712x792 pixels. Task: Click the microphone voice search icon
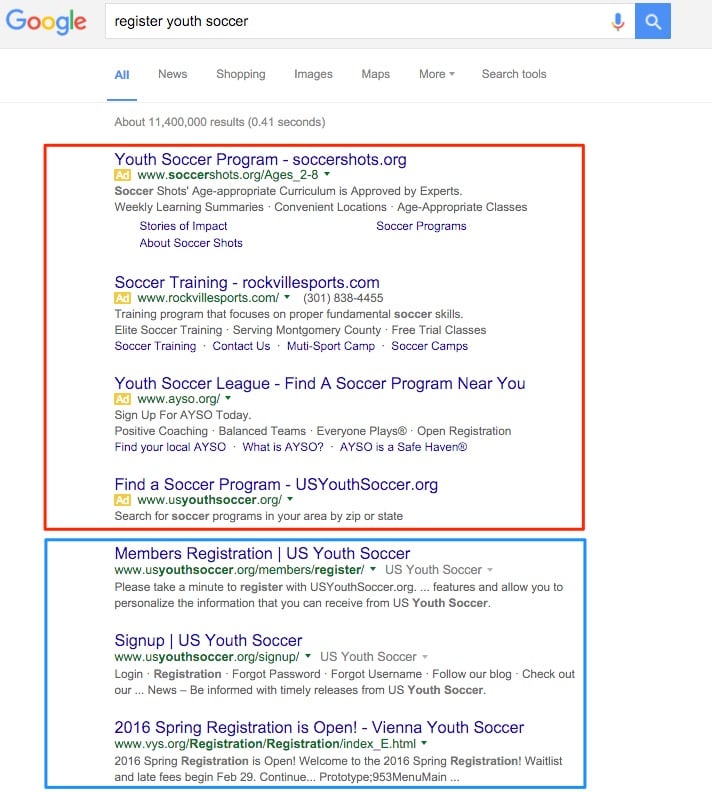click(x=618, y=22)
